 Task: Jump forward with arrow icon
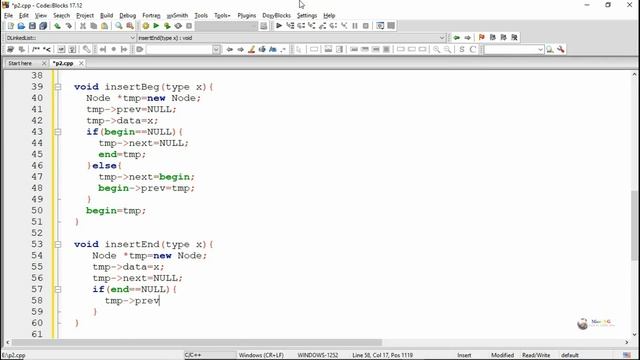467,38
